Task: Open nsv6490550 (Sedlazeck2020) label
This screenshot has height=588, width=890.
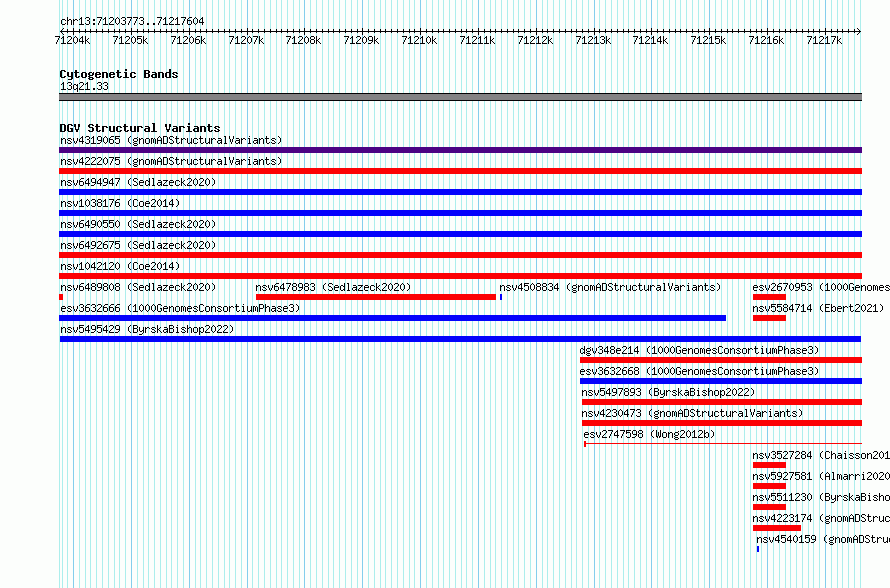Action: (138, 224)
